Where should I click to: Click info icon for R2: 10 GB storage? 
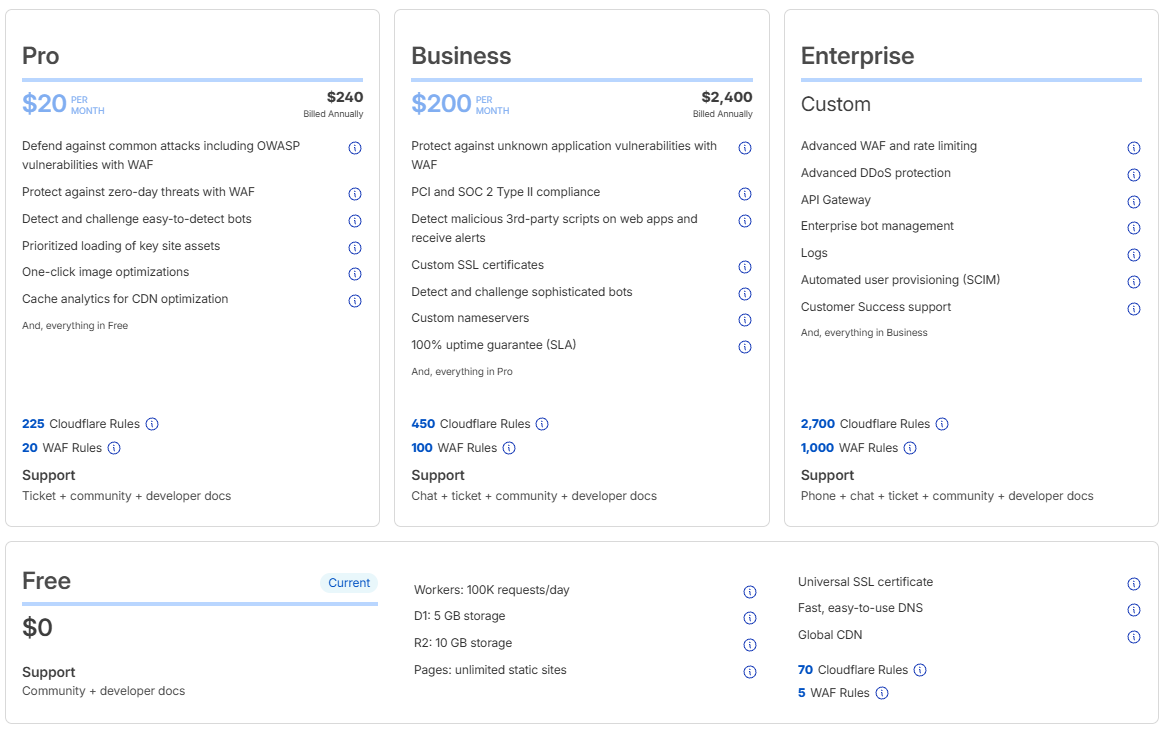pos(750,645)
